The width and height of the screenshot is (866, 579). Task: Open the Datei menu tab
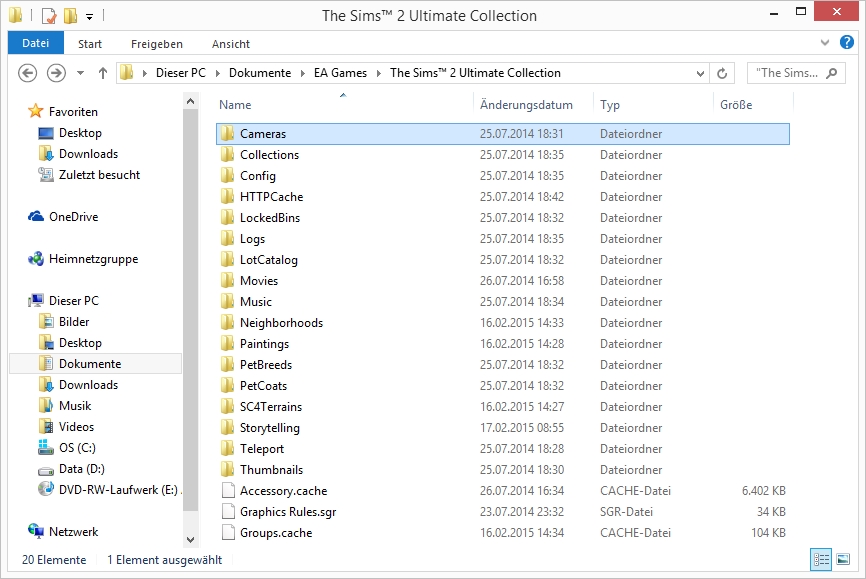(36, 43)
